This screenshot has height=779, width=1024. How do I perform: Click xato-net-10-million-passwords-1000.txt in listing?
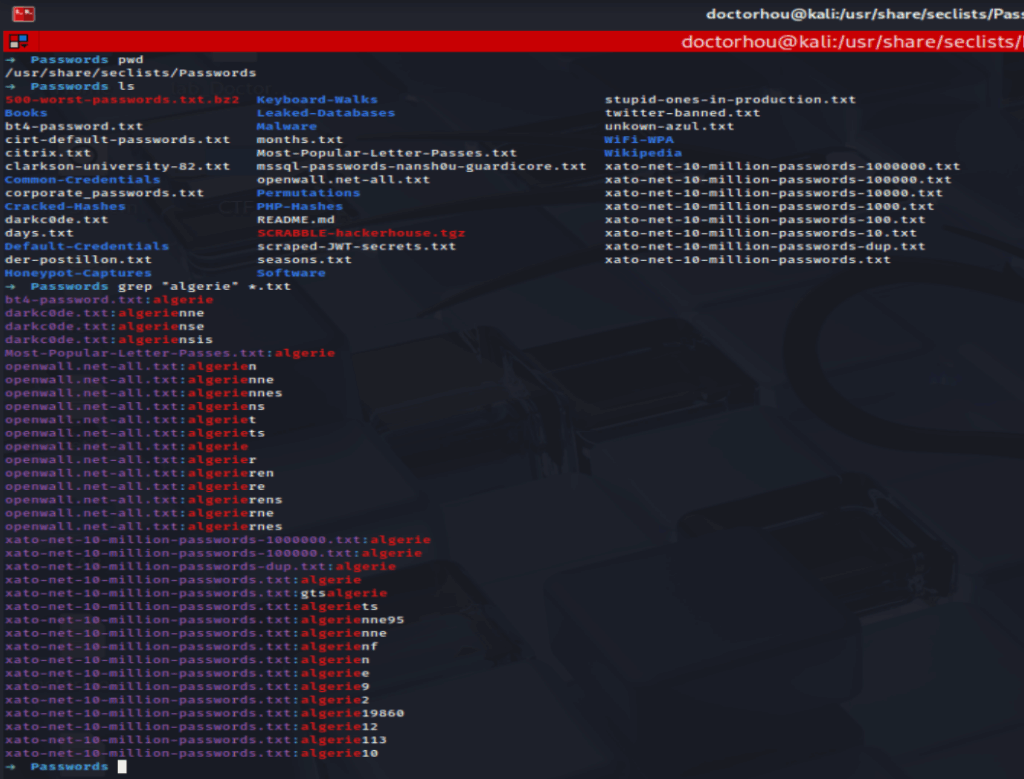point(769,206)
